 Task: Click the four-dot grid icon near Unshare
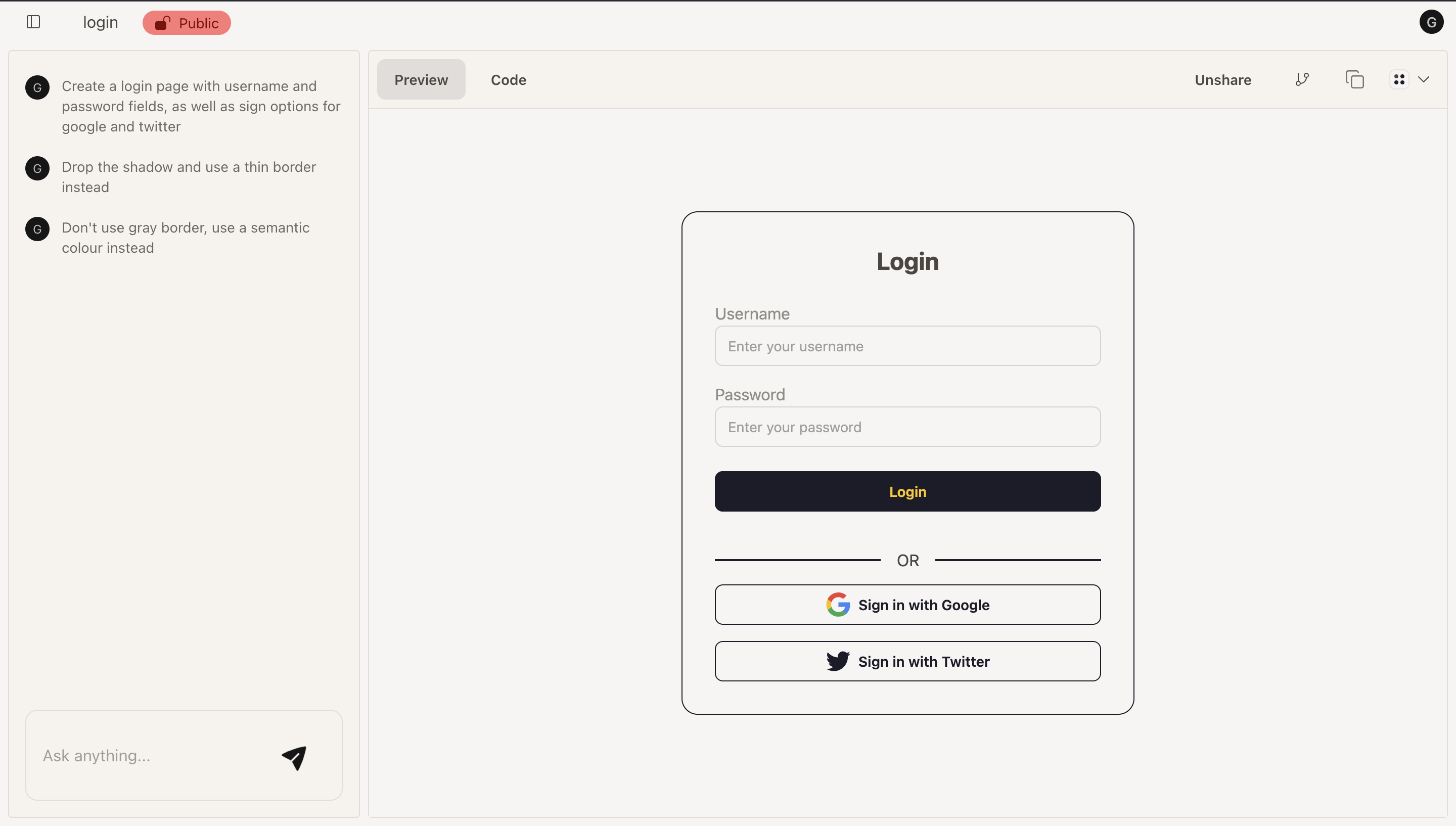click(x=1399, y=79)
